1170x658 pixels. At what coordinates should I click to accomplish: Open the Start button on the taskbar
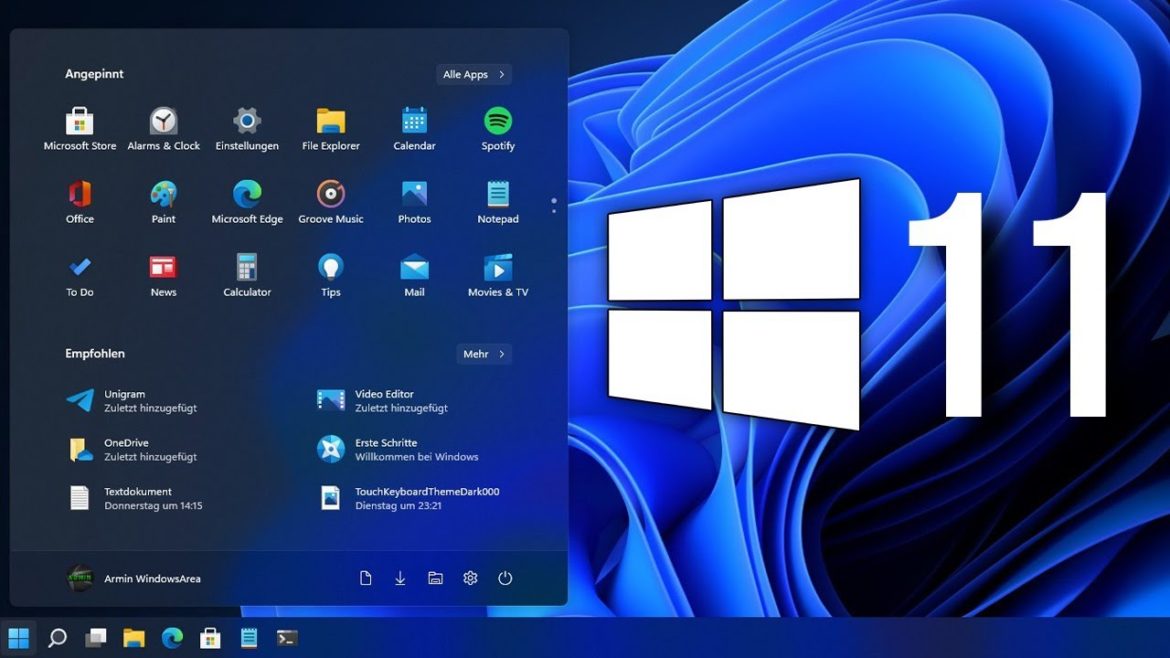20,637
